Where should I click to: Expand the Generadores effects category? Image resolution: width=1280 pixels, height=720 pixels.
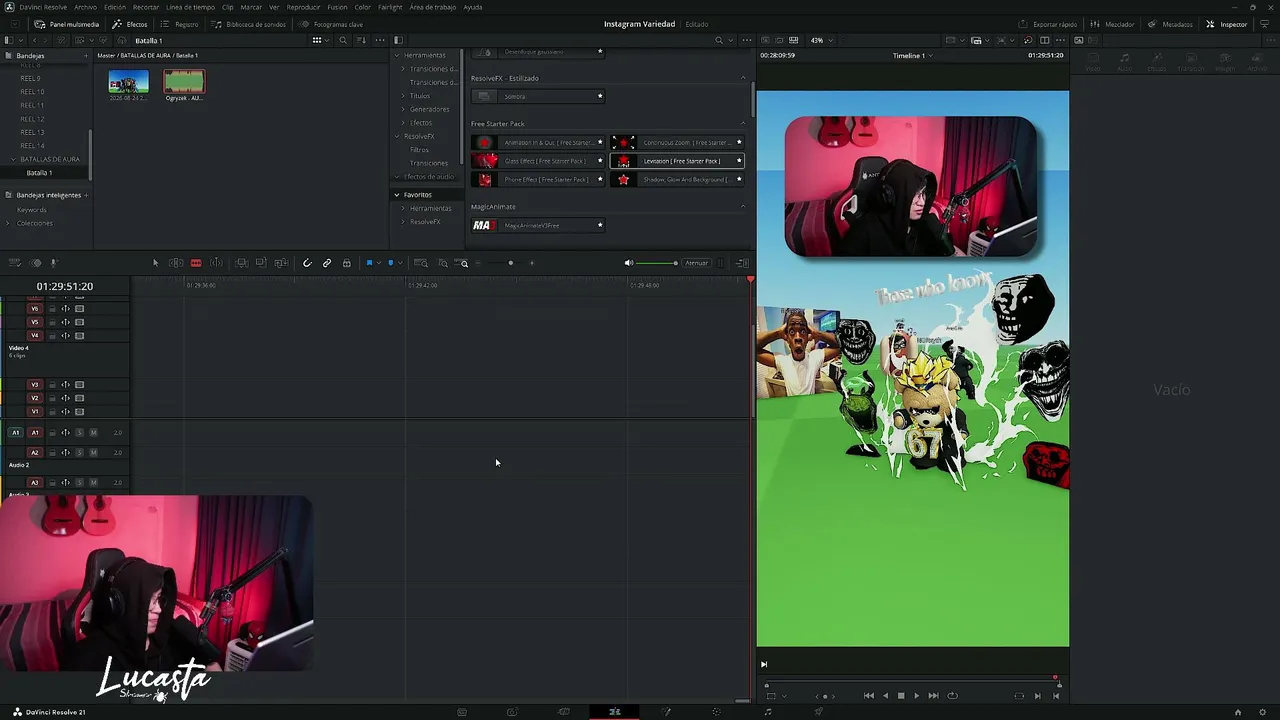[403, 109]
